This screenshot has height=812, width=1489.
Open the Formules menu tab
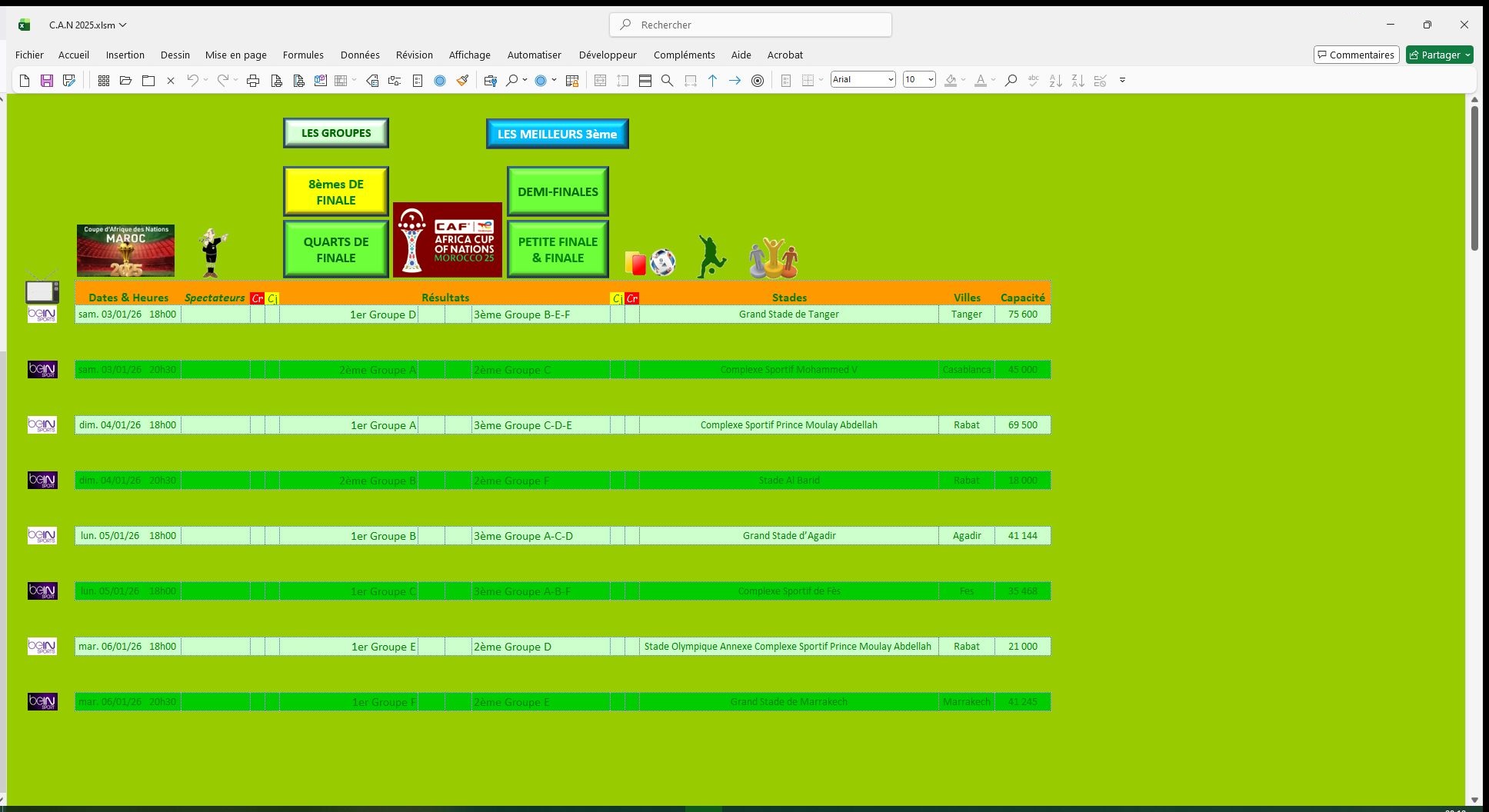click(x=303, y=55)
